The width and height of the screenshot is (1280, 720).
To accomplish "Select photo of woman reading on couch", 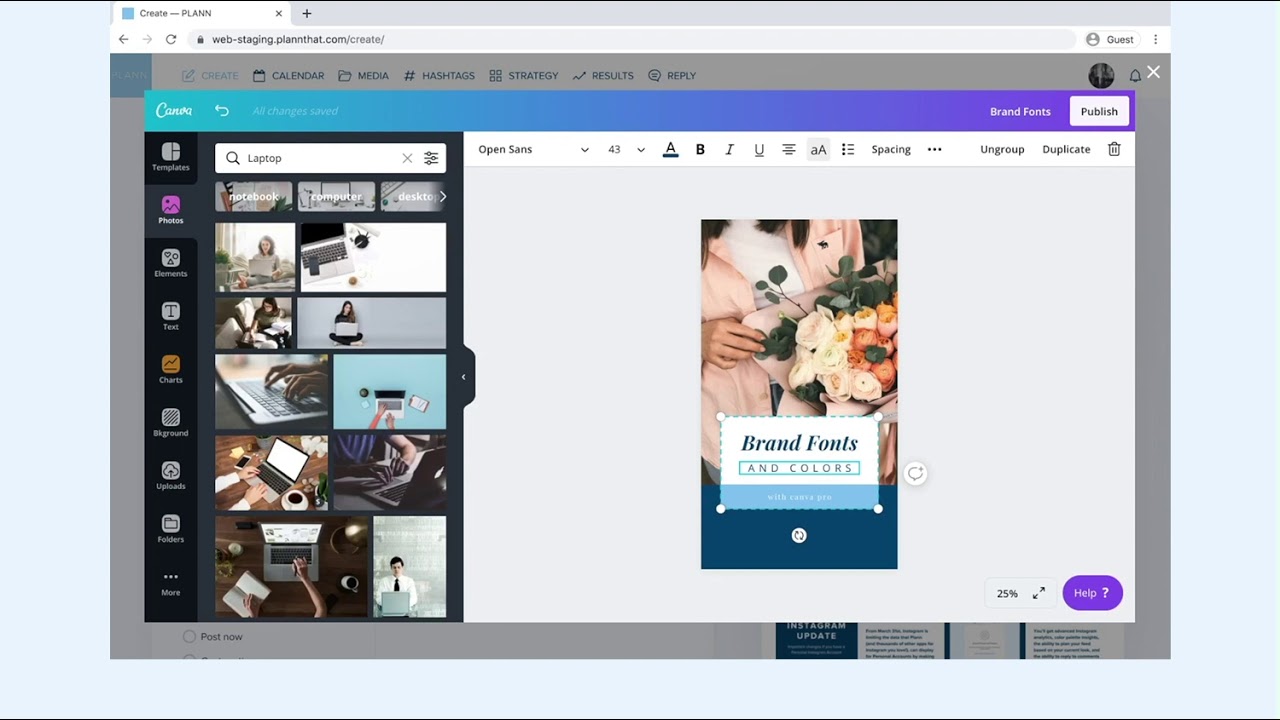I will (254, 323).
